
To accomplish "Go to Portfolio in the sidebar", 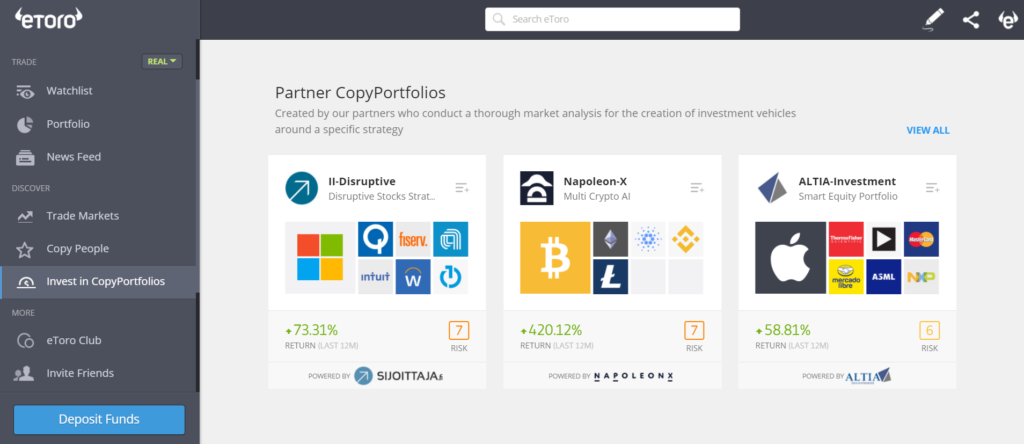I will tap(68, 124).
